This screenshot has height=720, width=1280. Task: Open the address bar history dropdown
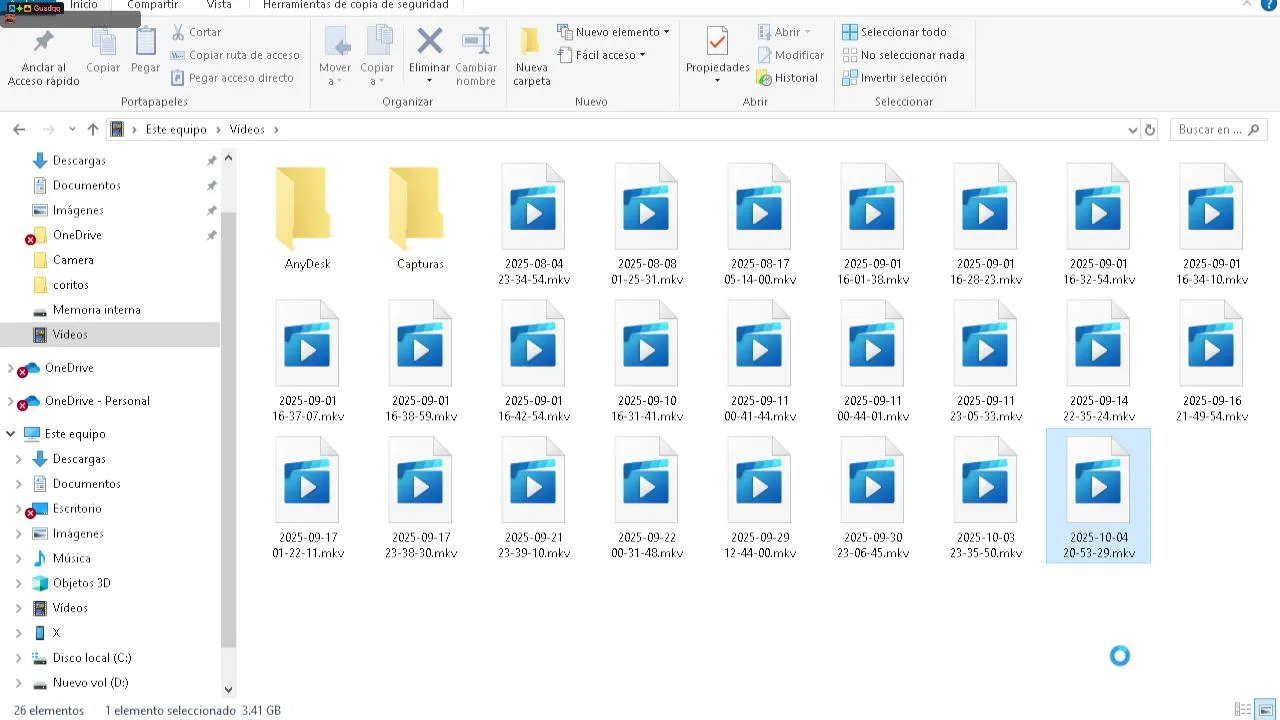pos(1132,130)
